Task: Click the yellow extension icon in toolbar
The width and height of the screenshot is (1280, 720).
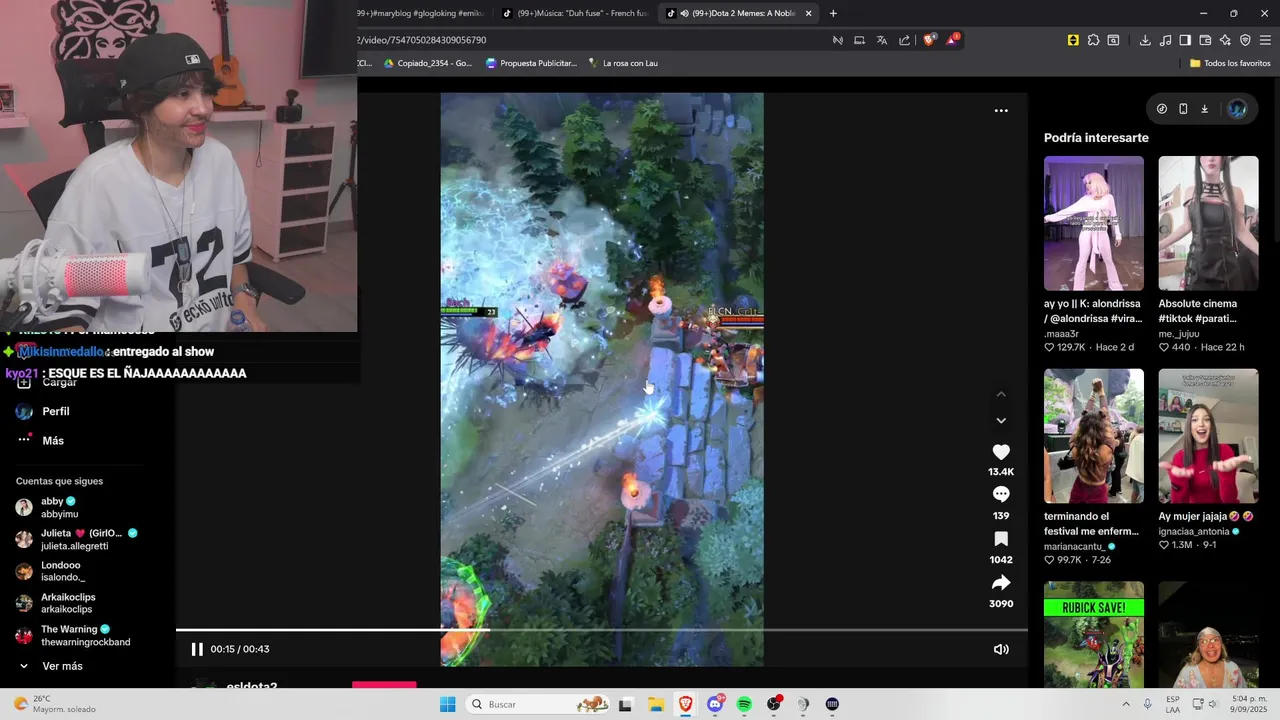Action: (x=1073, y=40)
